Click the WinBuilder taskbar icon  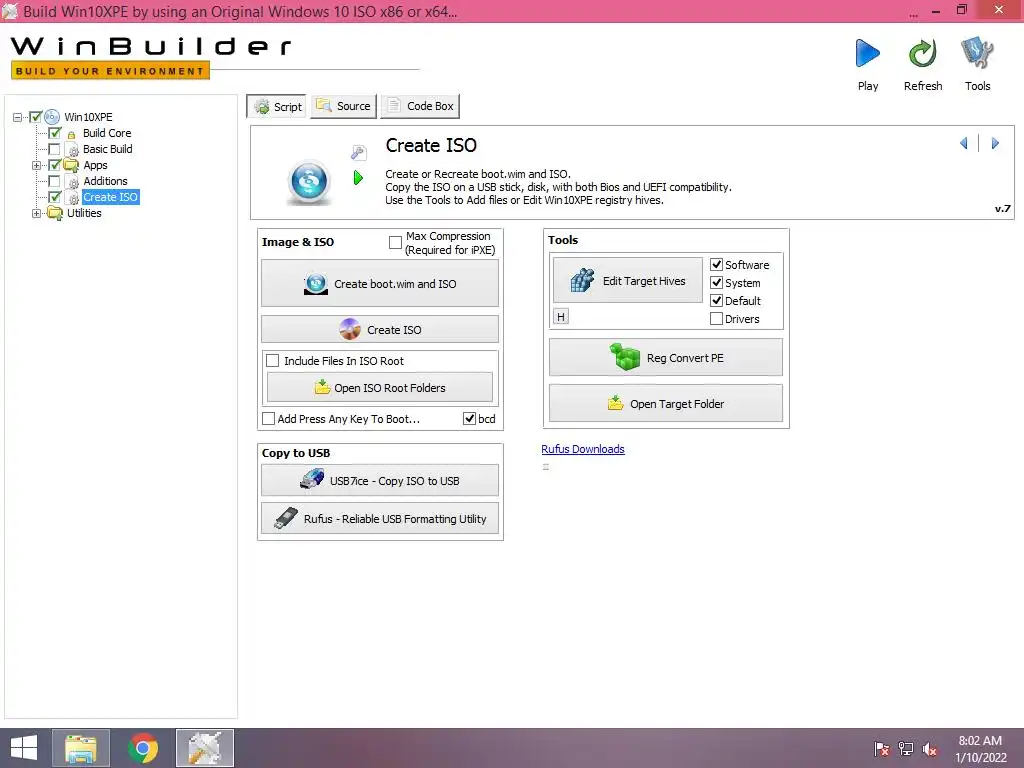pos(205,748)
